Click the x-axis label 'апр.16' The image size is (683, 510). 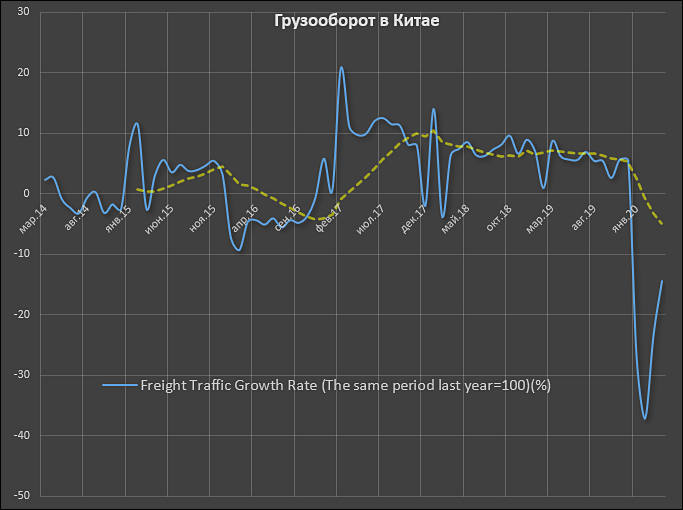point(245,218)
